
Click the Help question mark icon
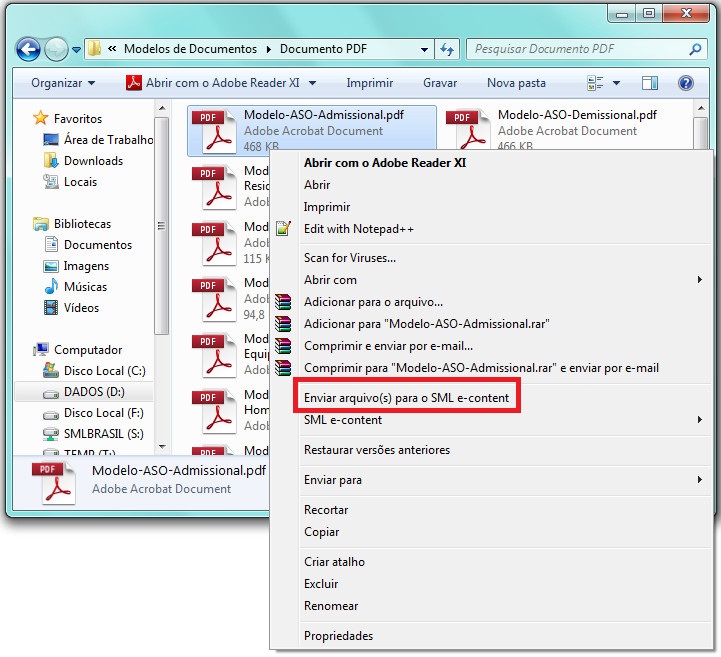(686, 83)
